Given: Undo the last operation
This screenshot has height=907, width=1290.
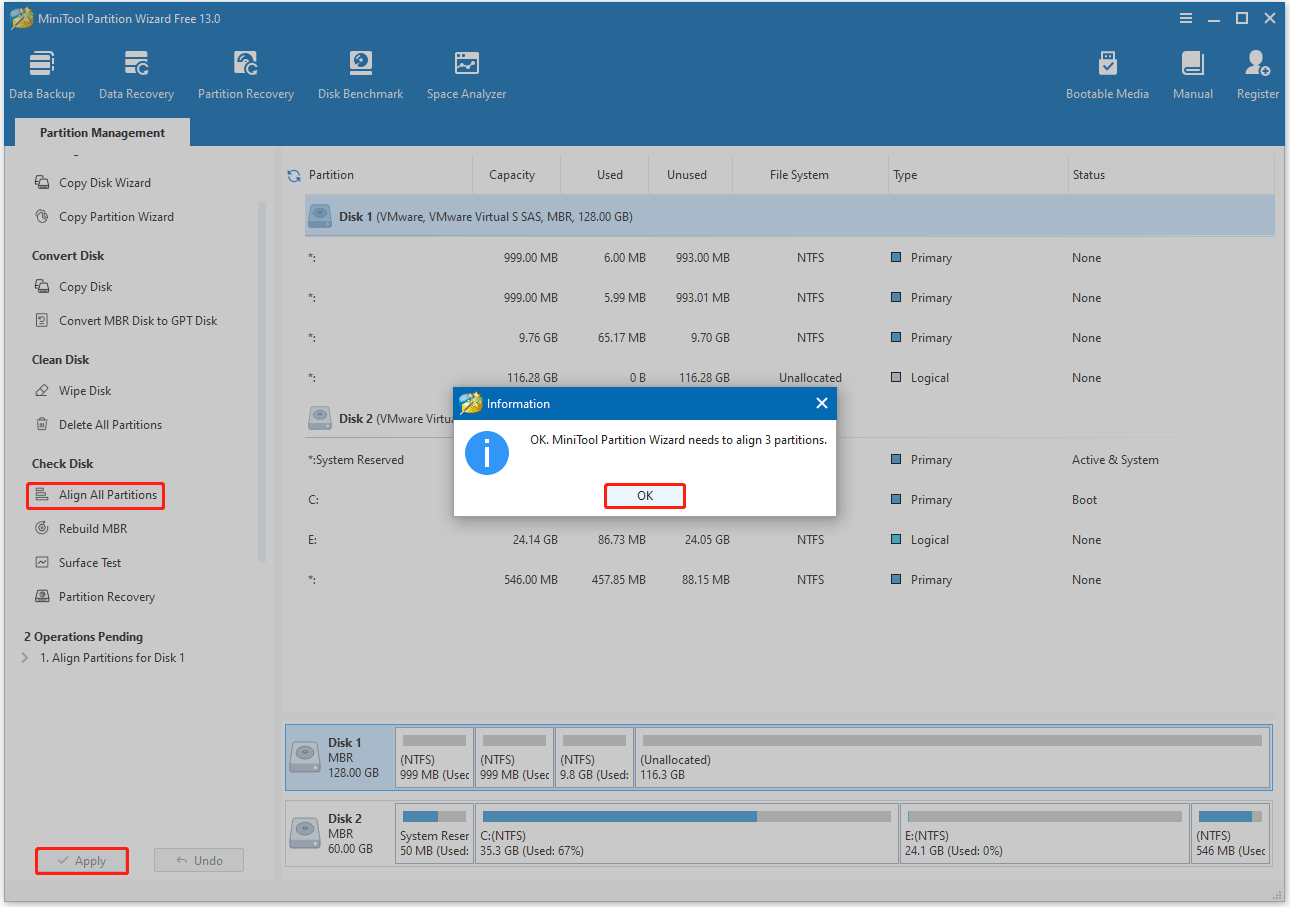Looking at the screenshot, I should coord(198,860).
